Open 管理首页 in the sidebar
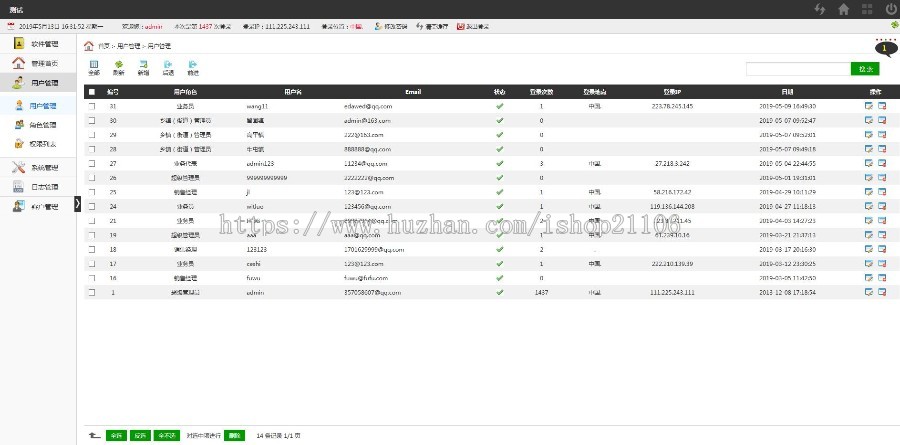This screenshot has width=900, height=445. pyautogui.click(x=38, y=63)
